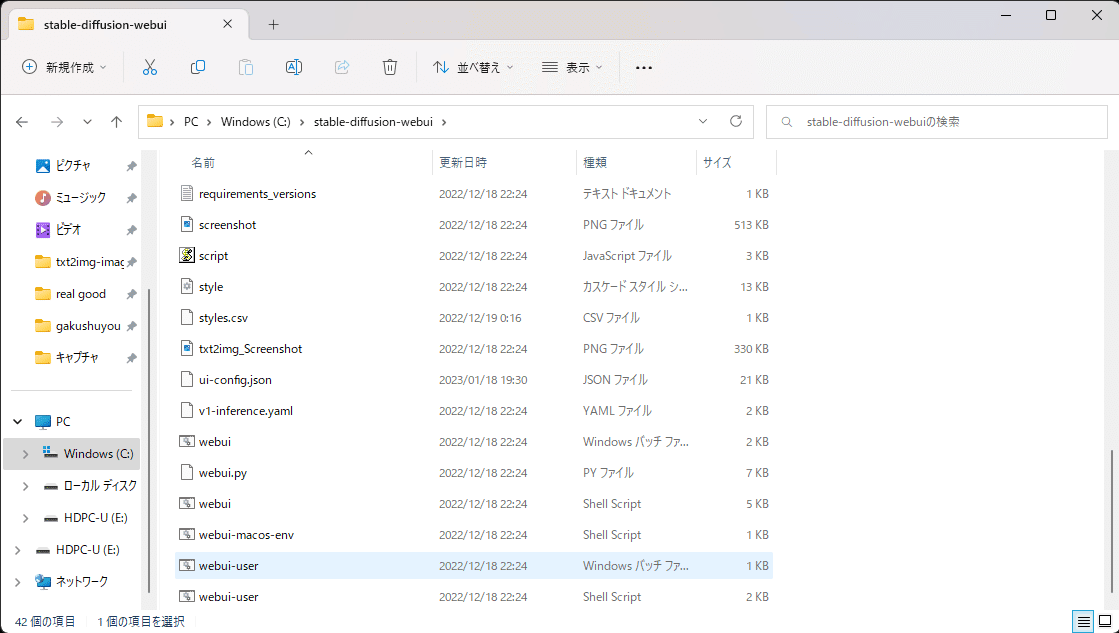
Task: Click the Delete trash can icon
Action: click(x=390, y=67)
